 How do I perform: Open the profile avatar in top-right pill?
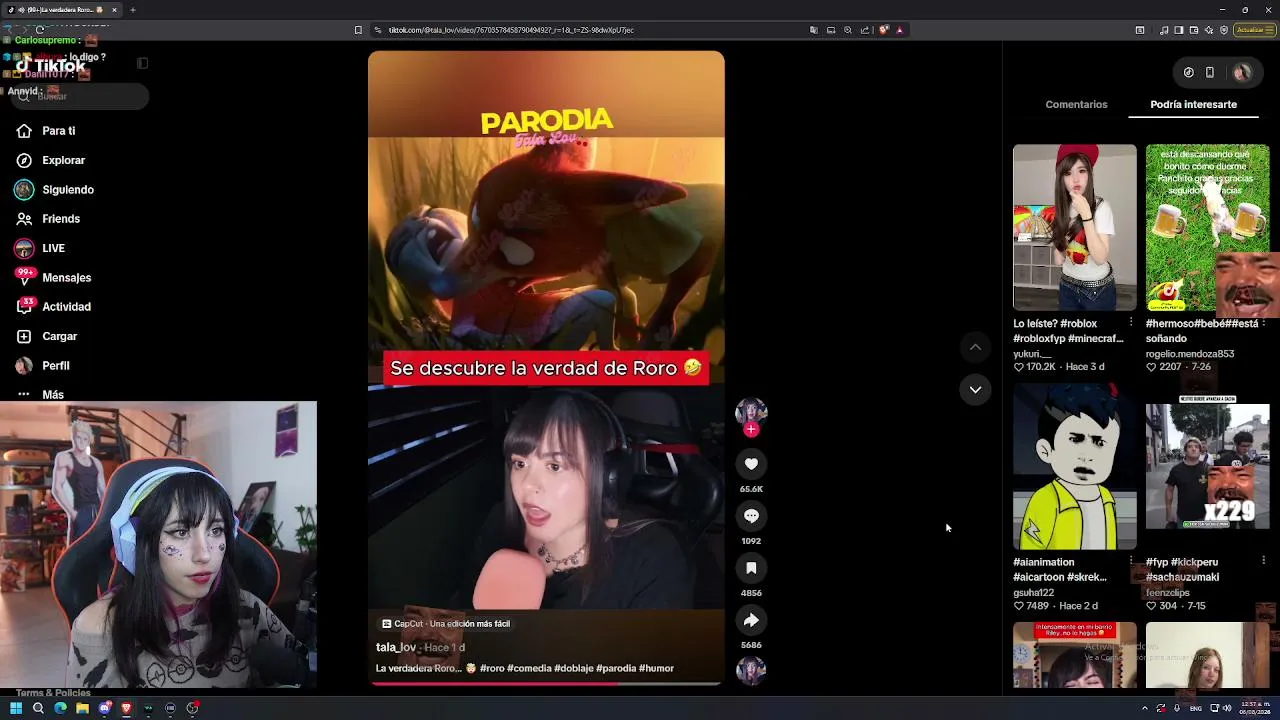pos(1242,72)
